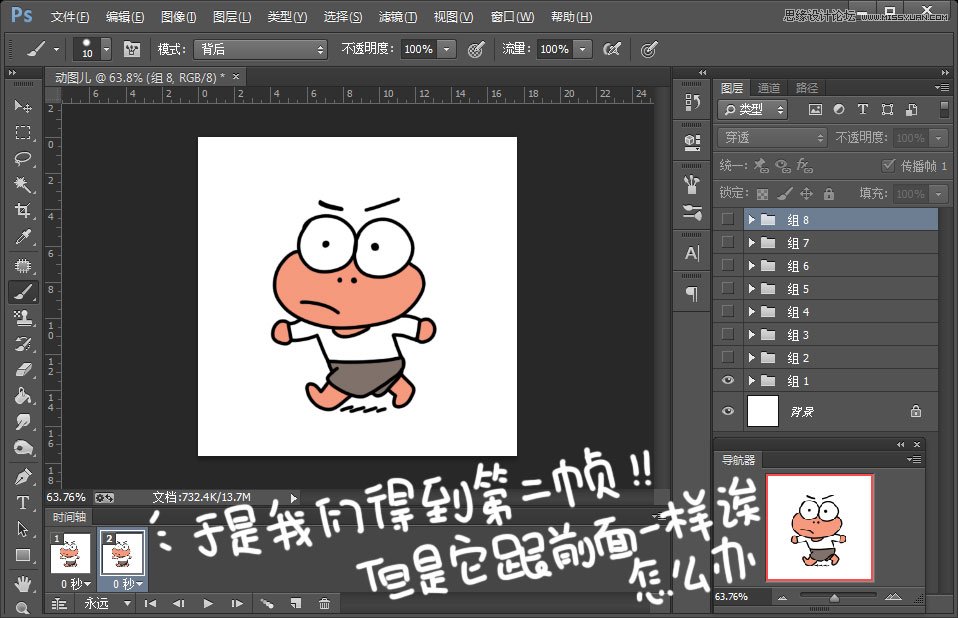Select the Brush tool in the toolbox
Image resolution: width=958 pixels, height=618 pixels.
click(x=23, y=292)
